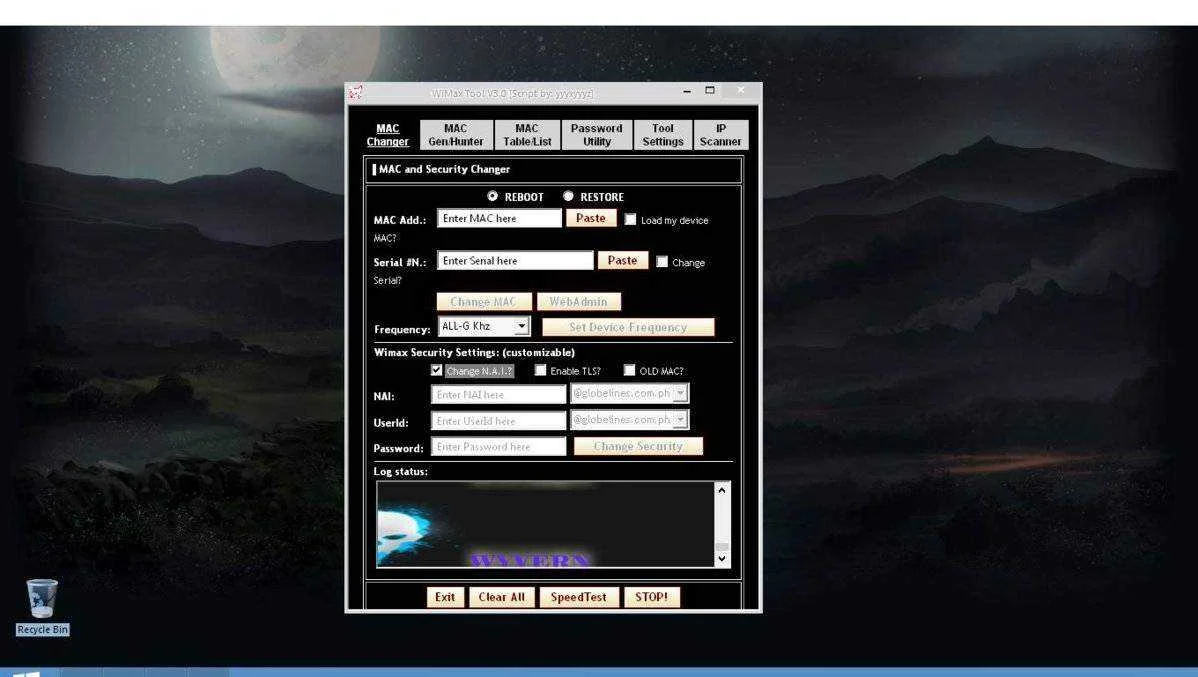
Task: Tick the OLD MAC checkbox
Action: click(629, 370)
